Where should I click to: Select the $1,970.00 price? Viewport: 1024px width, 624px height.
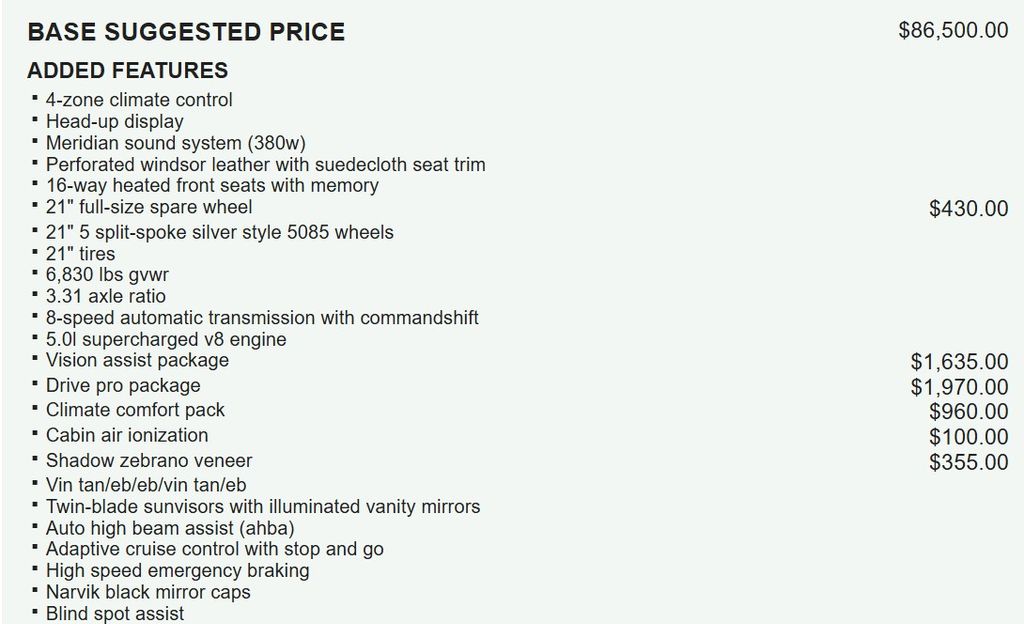coord(959,387)
